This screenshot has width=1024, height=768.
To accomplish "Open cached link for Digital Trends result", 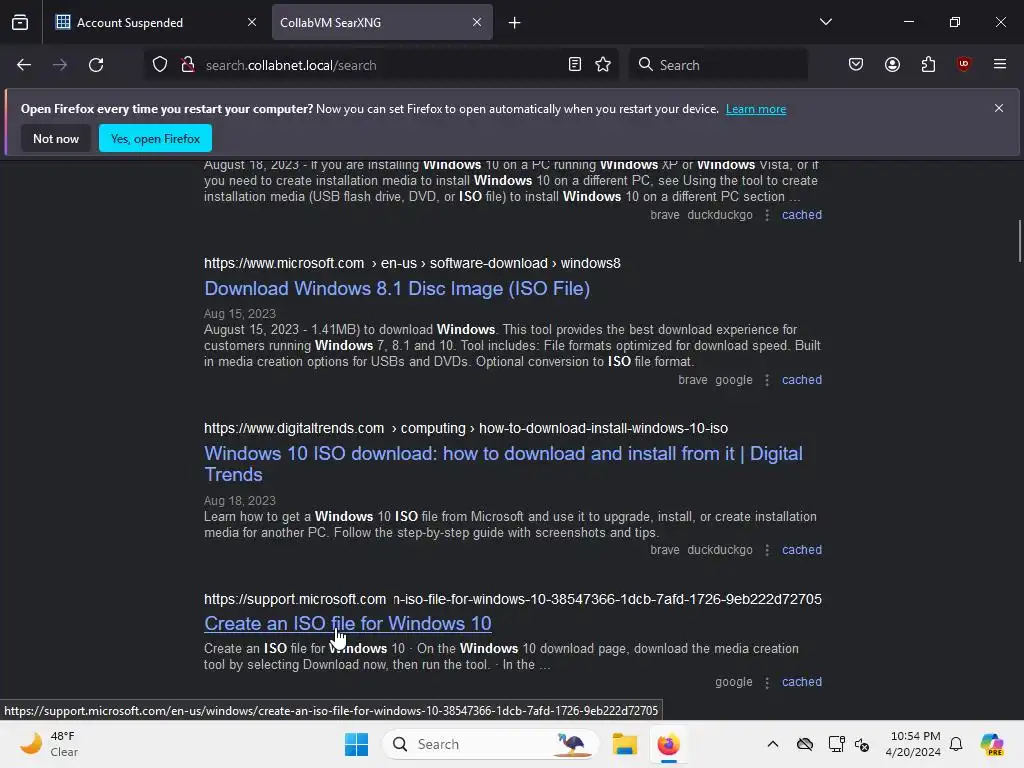I will pyautogui.click(x=802, y=550).
